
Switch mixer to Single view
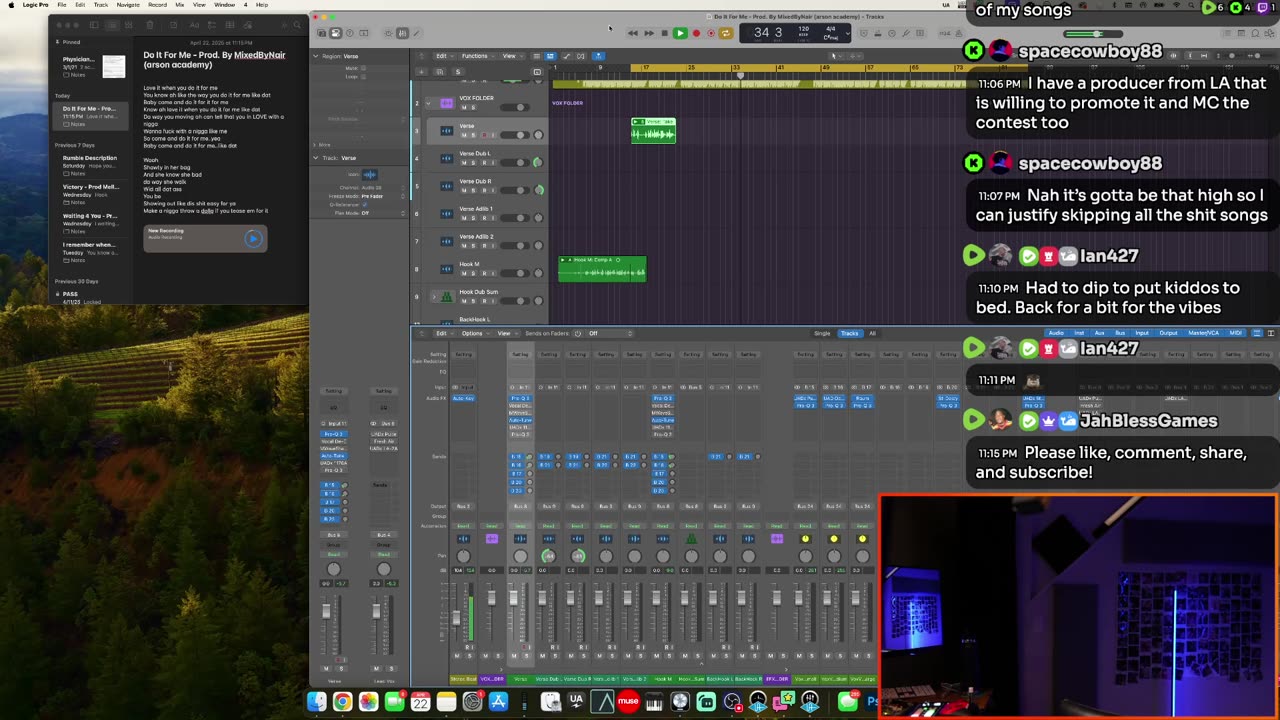point(822,333)
